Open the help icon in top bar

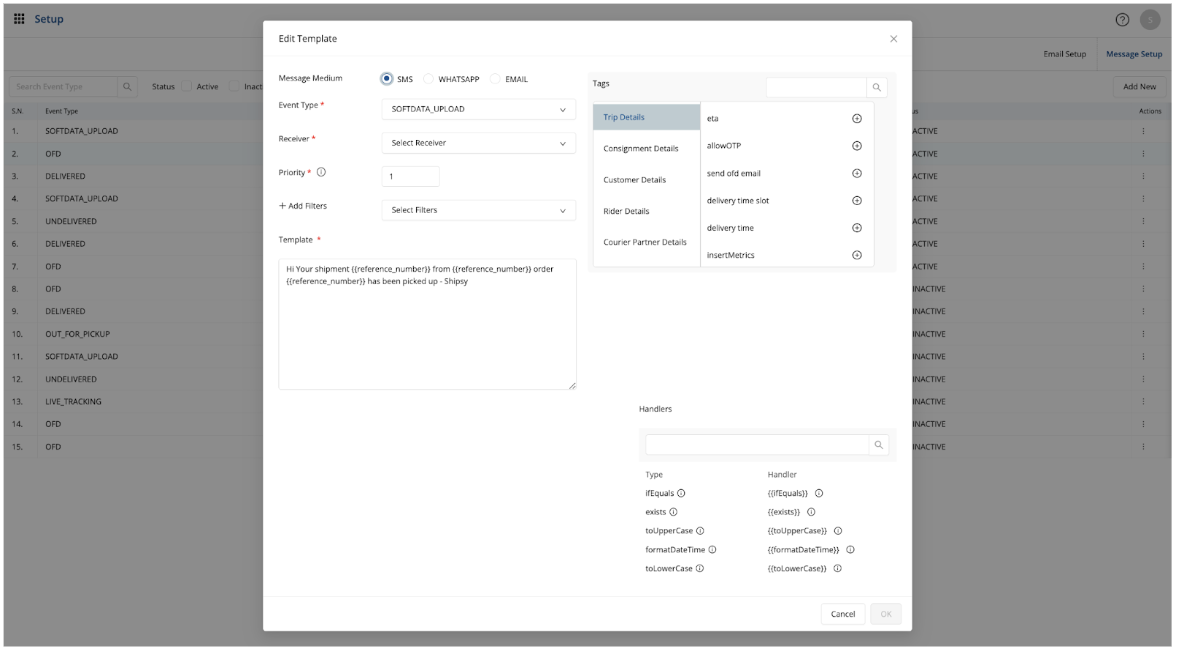tap(1122, 20)
